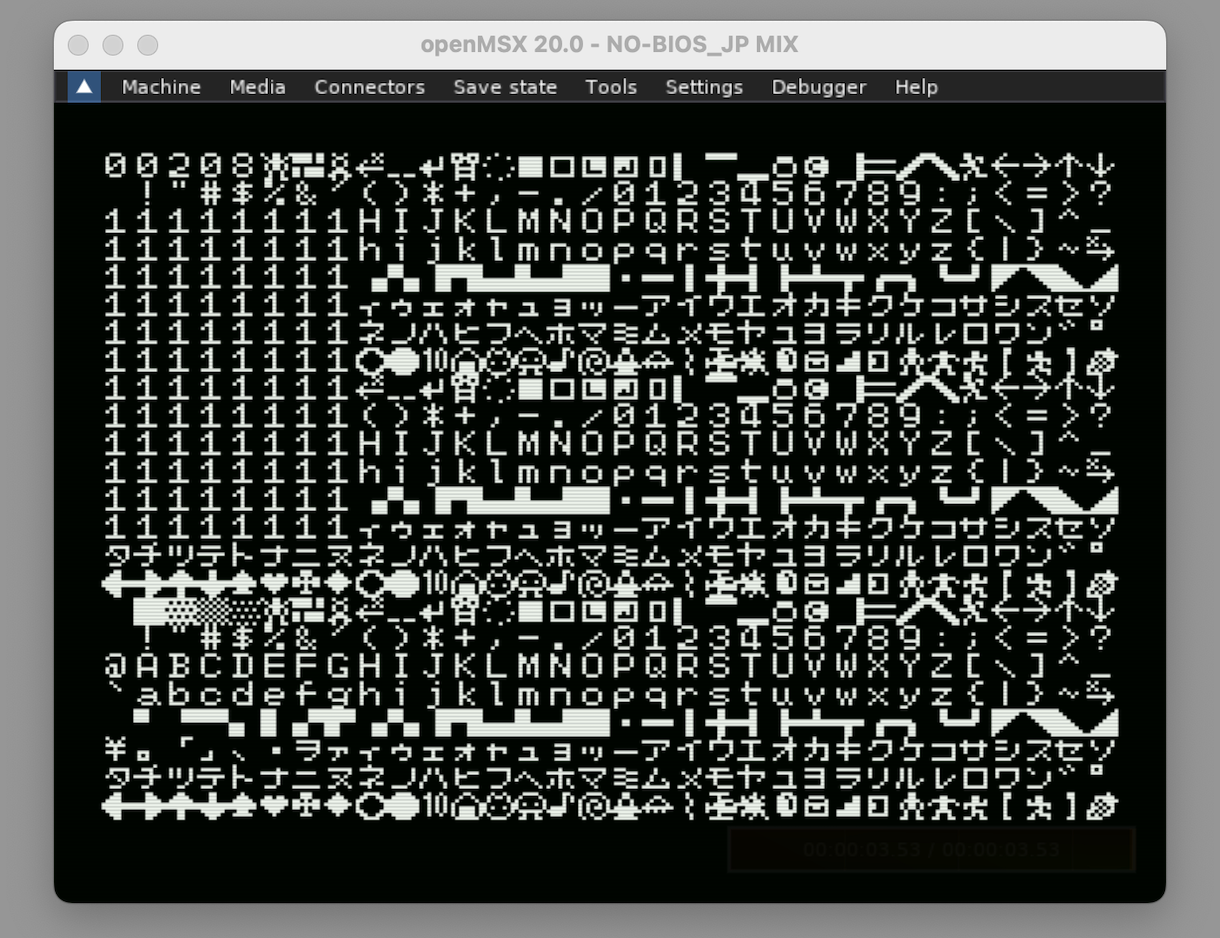Close the openMSX window
Screen dimensions: 1220x938
point(78,45)
